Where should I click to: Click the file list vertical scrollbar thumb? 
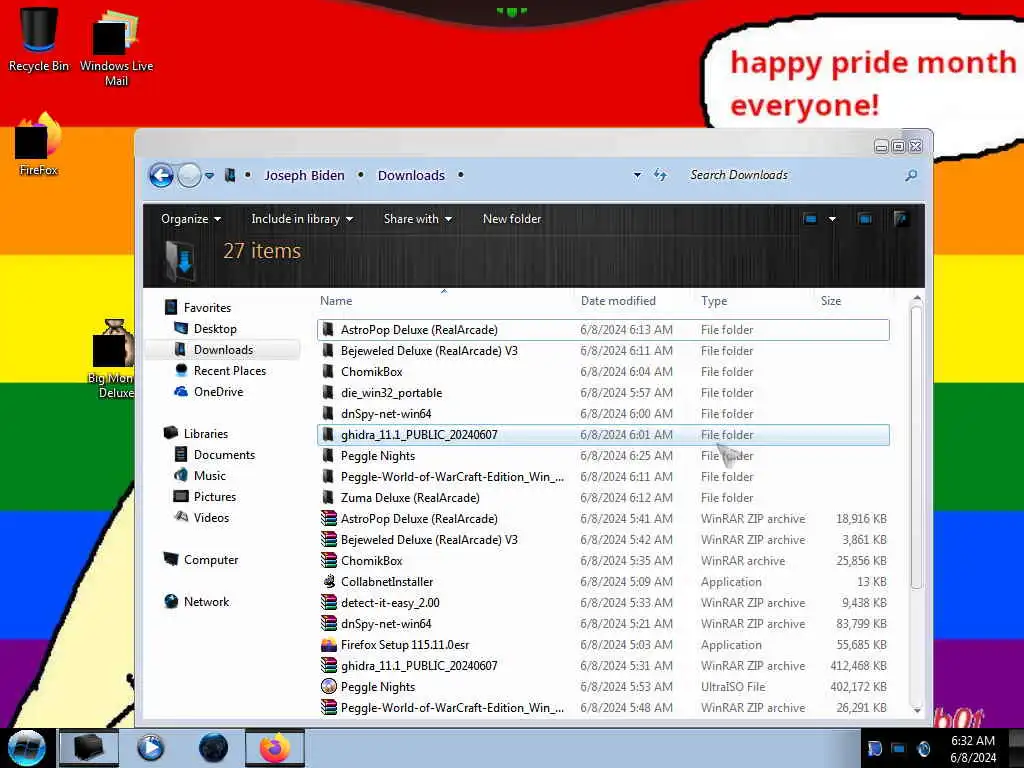pyautogui.click(x=916, y=447)
